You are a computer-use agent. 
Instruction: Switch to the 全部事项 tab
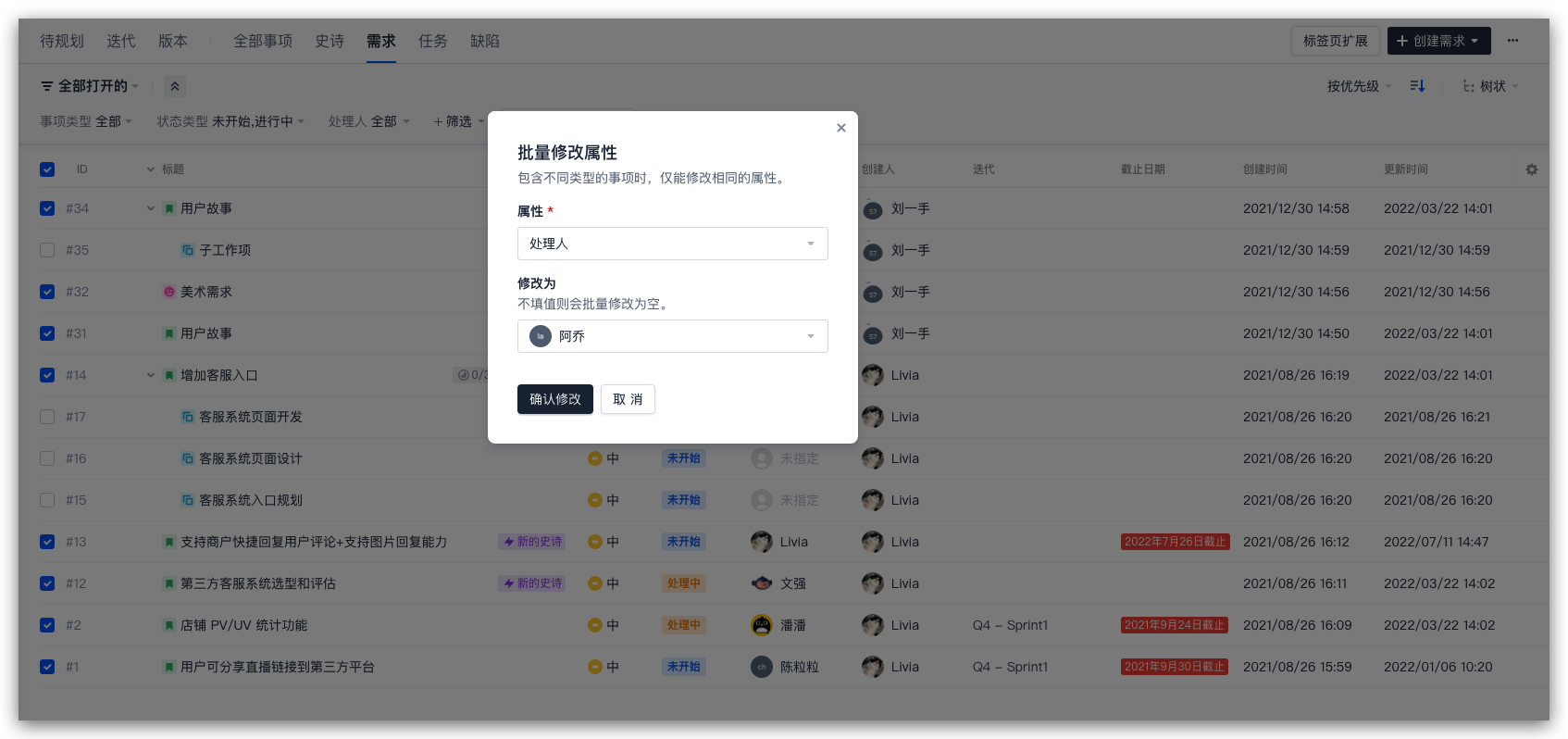[263, 41]
